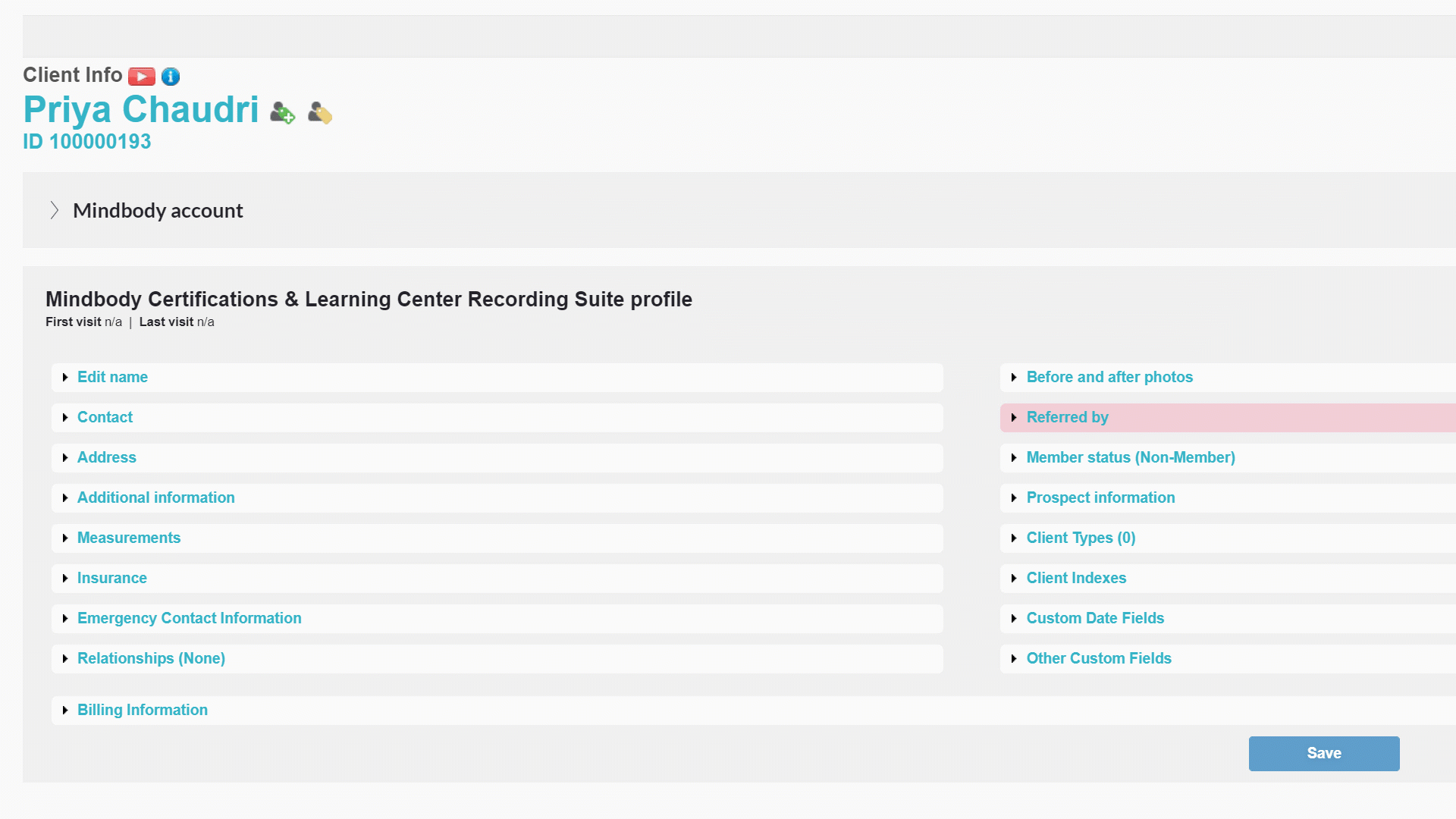Expand the Billing Information section
1456x819 pixels.
click(x=754, y=711)
